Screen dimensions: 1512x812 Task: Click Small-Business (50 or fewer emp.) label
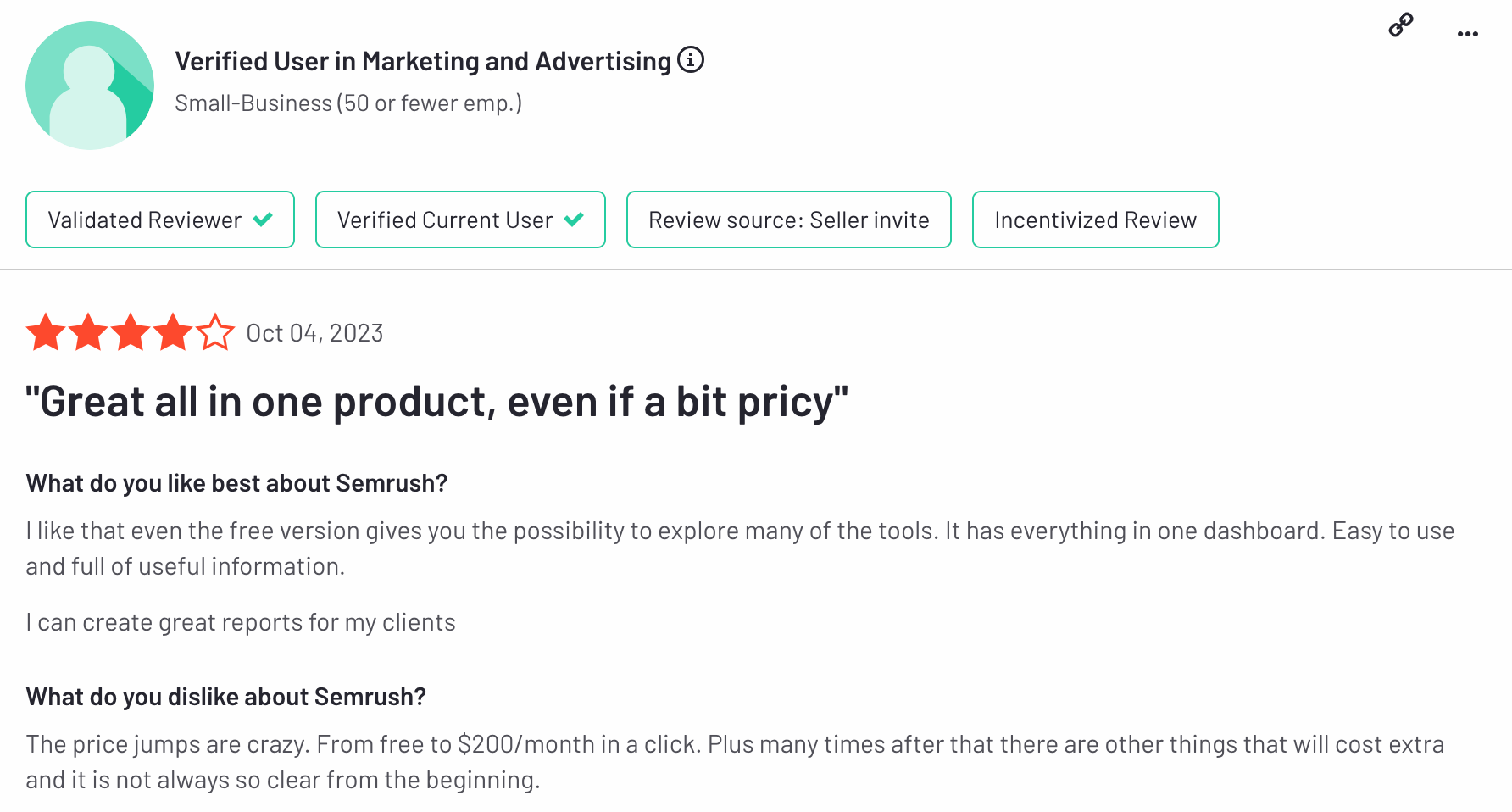348,103
